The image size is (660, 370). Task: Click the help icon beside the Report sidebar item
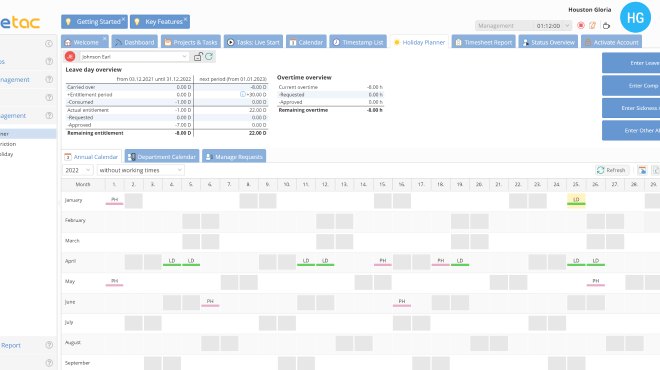pos(49,345)
